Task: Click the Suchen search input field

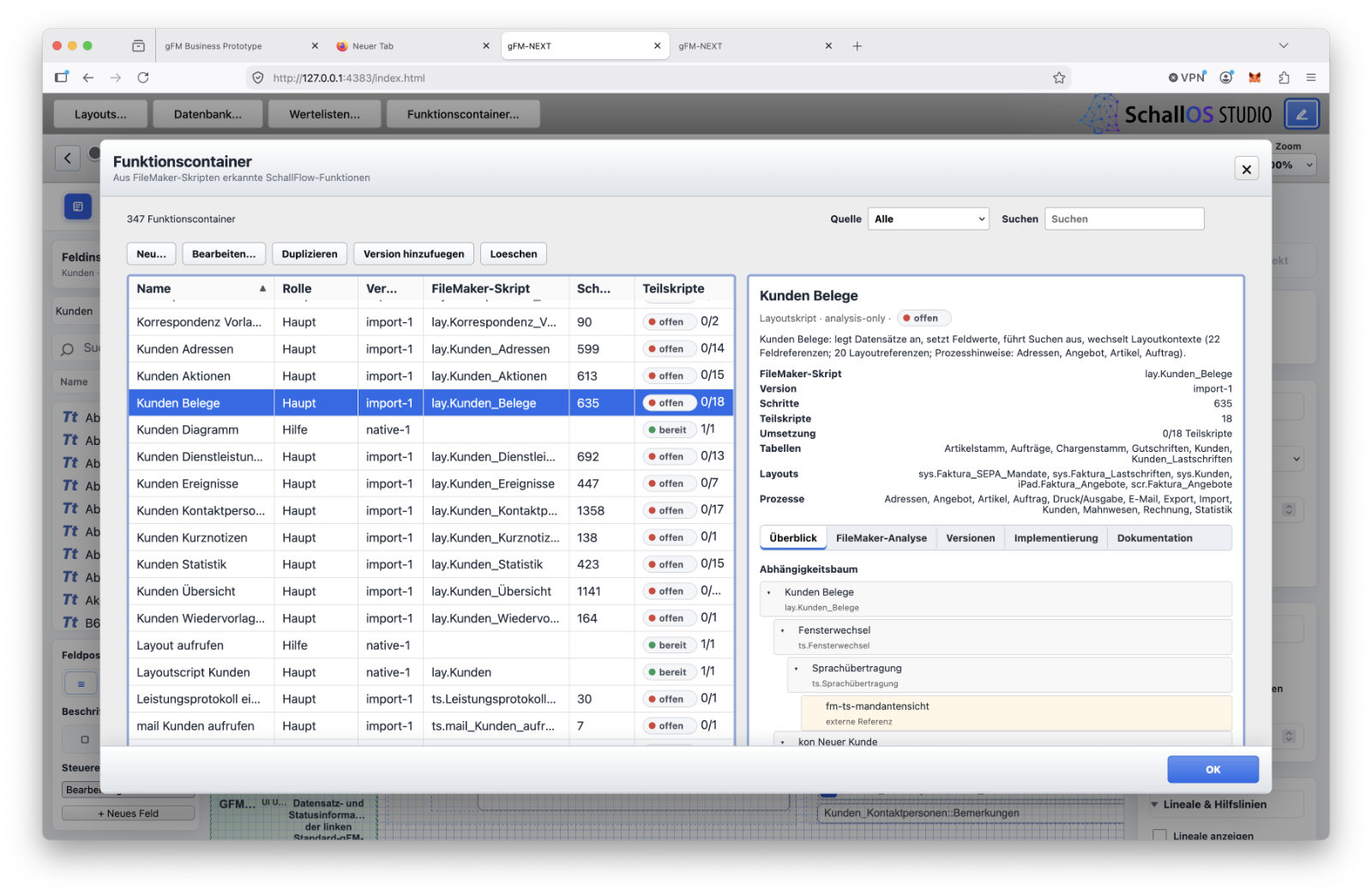Action: tap(1124, 219)
